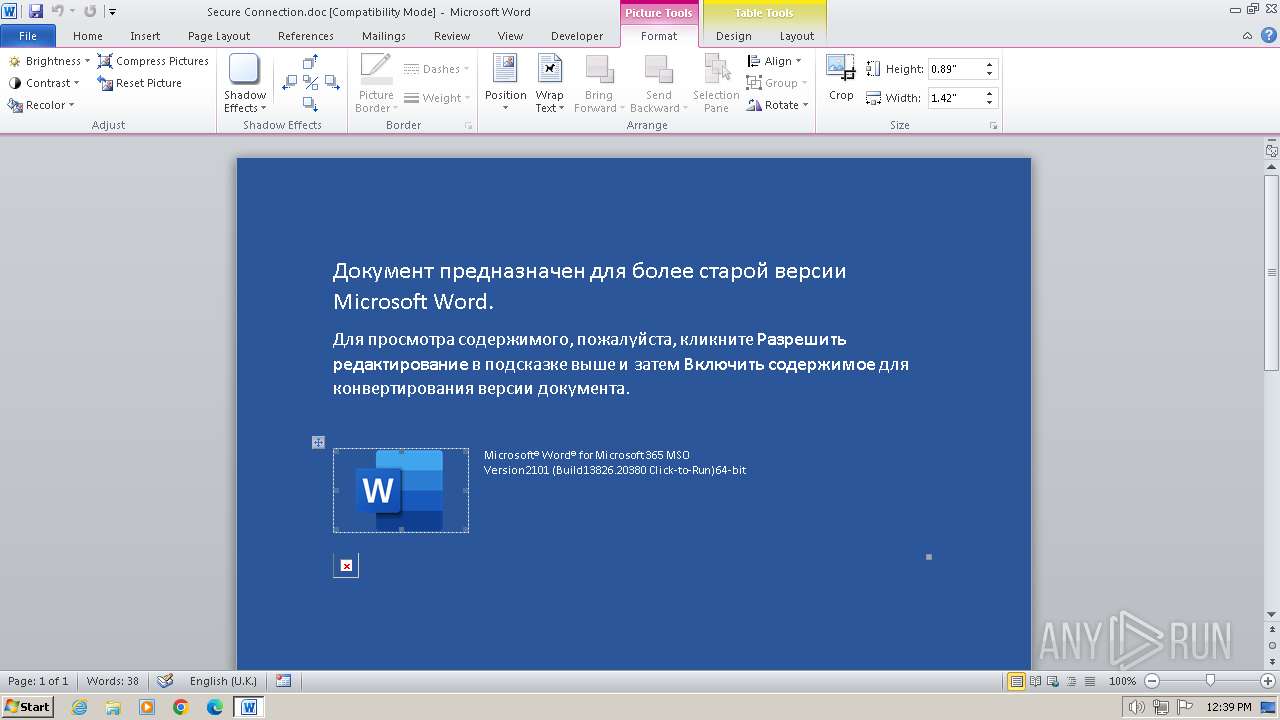The image size is (1280, 720).
Task: Open the Windows Start menu
Action: 28,707
